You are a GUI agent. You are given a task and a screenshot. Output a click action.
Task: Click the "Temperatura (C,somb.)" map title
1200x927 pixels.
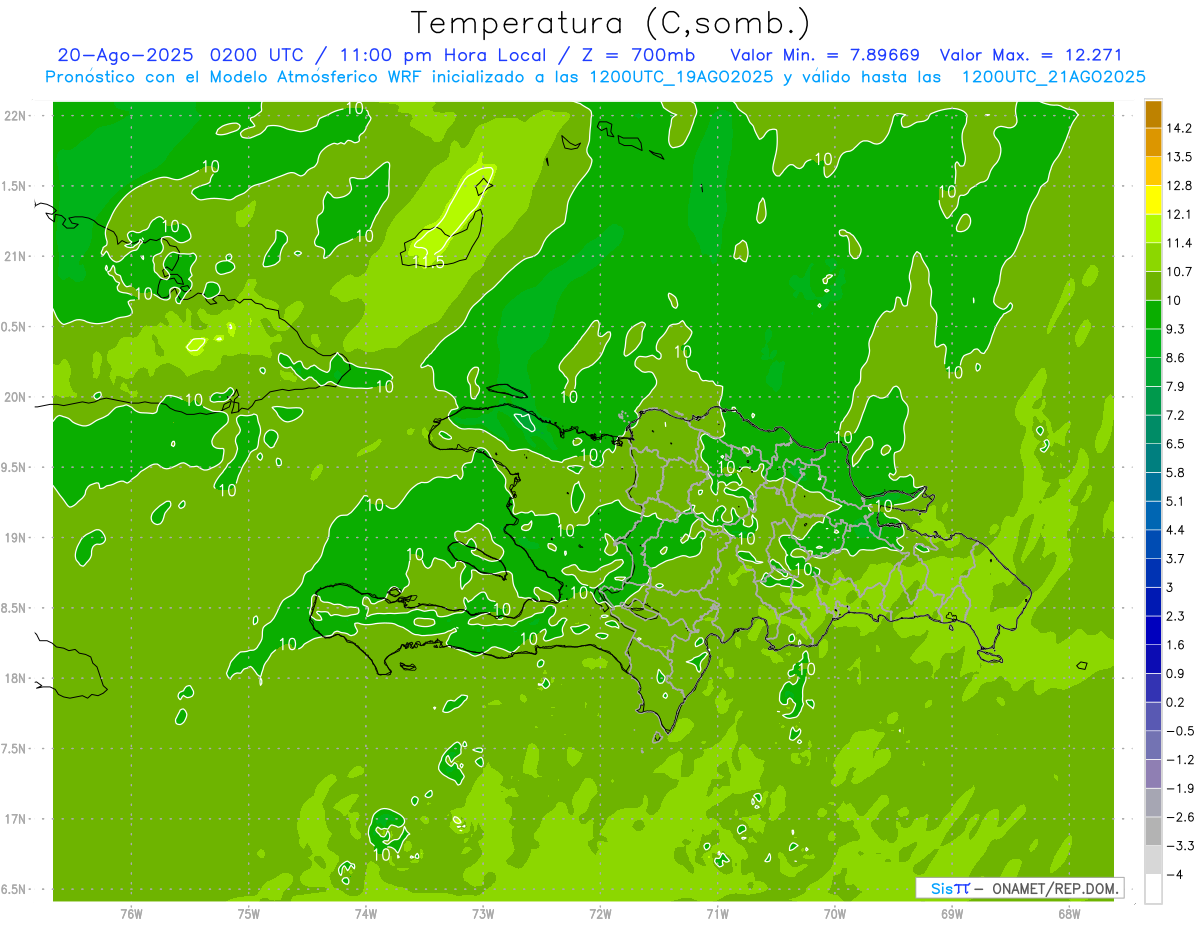point(610,22)
